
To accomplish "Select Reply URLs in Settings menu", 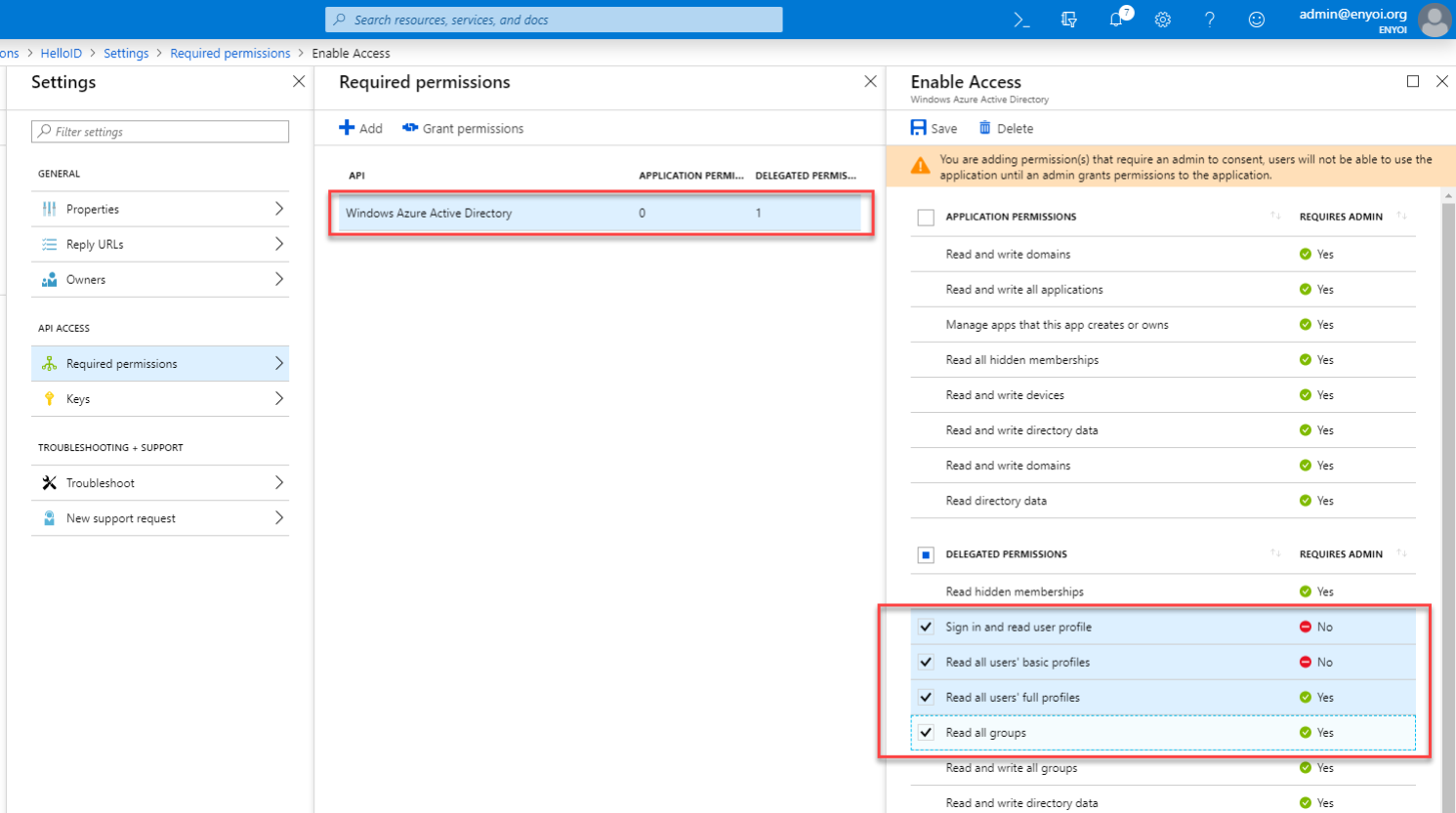I will [160, 244].
